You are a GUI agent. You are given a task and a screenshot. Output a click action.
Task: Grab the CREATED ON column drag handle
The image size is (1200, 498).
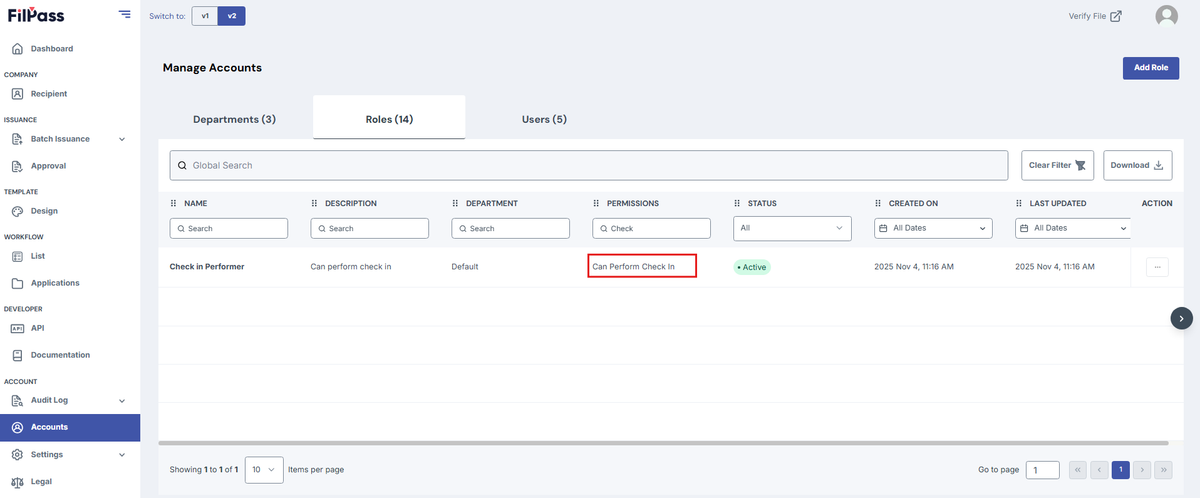click(879, 203)
